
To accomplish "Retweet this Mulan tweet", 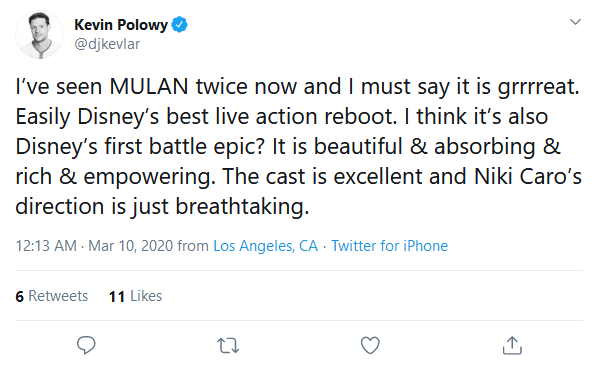I will [x=228, y=345].
